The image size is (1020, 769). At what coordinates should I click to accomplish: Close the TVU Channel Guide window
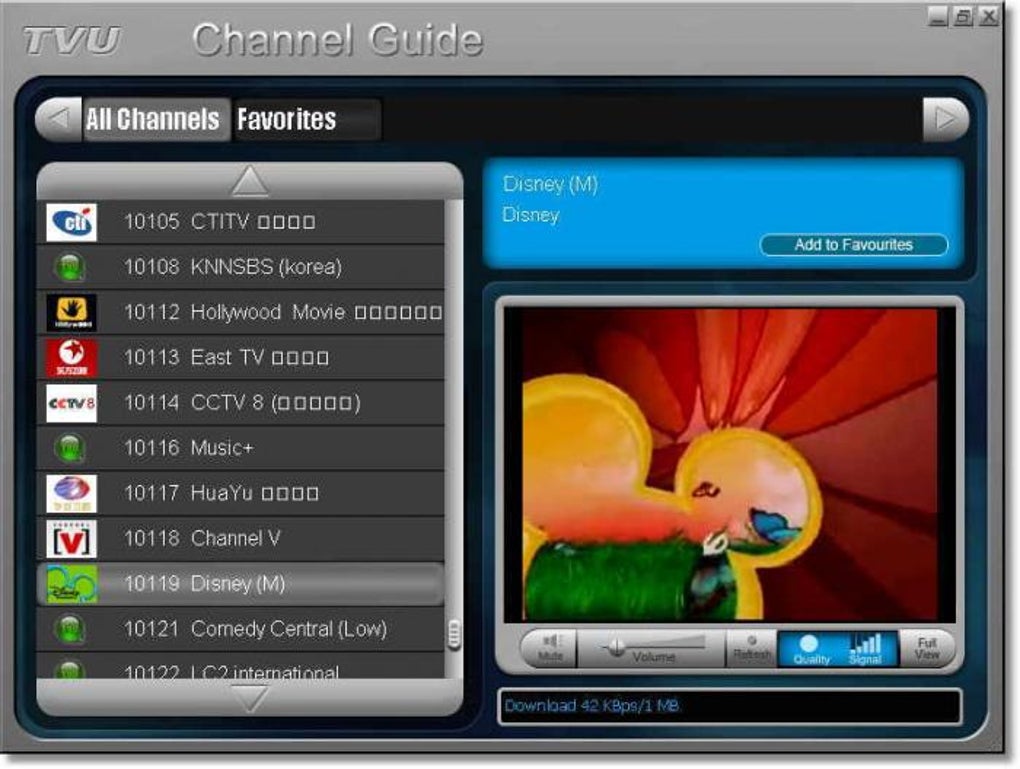(x=988, y=16)
